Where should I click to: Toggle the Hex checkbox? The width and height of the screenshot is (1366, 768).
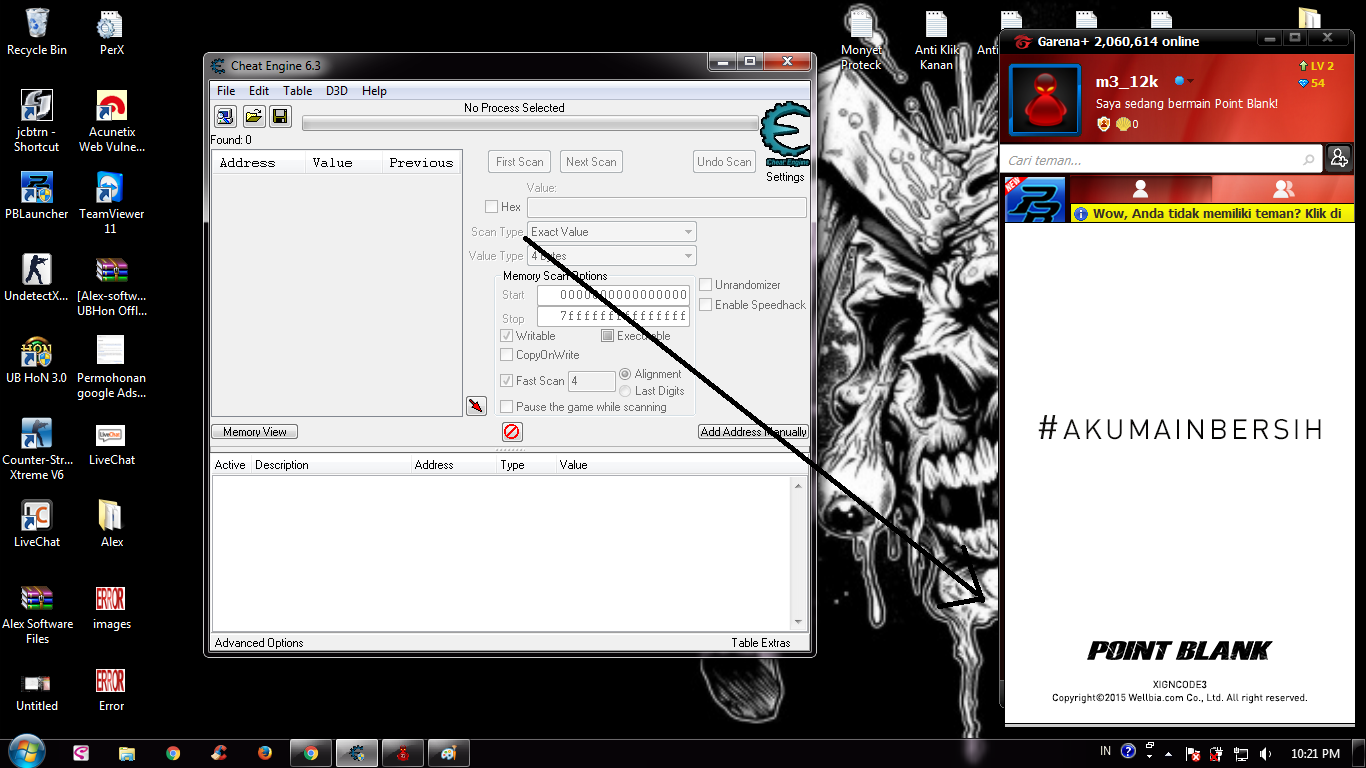pyautogui.click(x=491, y=207)
